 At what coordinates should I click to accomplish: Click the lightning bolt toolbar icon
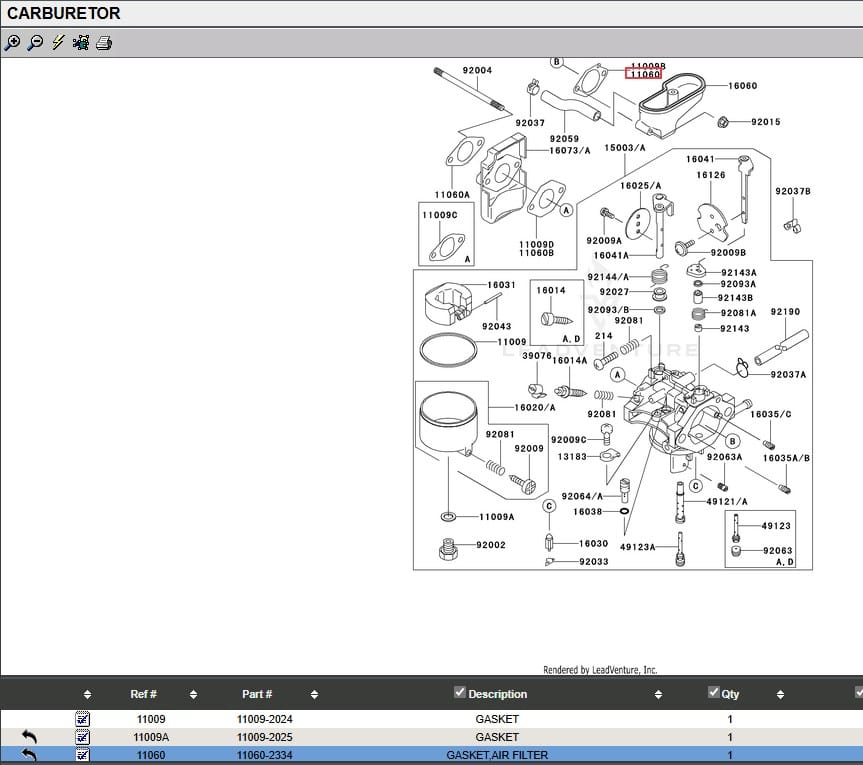(x=58, y=43)
